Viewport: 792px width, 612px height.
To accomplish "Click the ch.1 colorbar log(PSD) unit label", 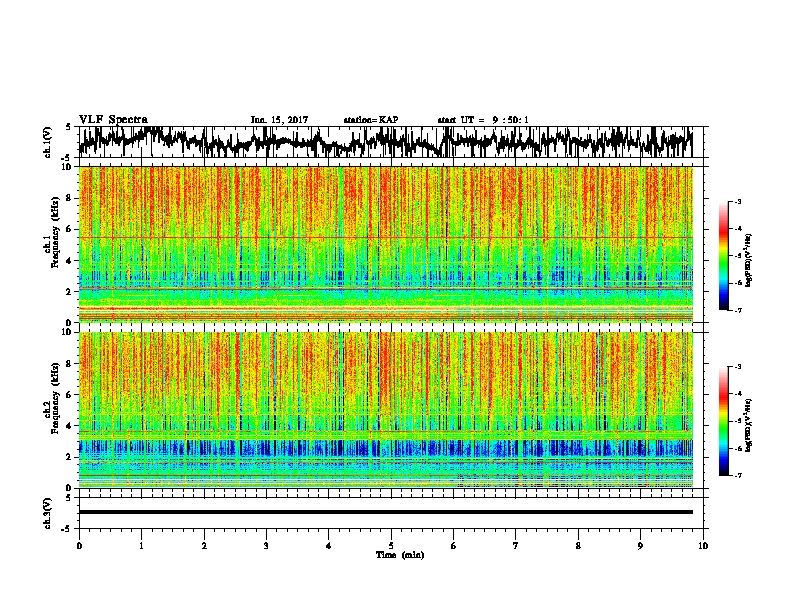I will point(749,261).
